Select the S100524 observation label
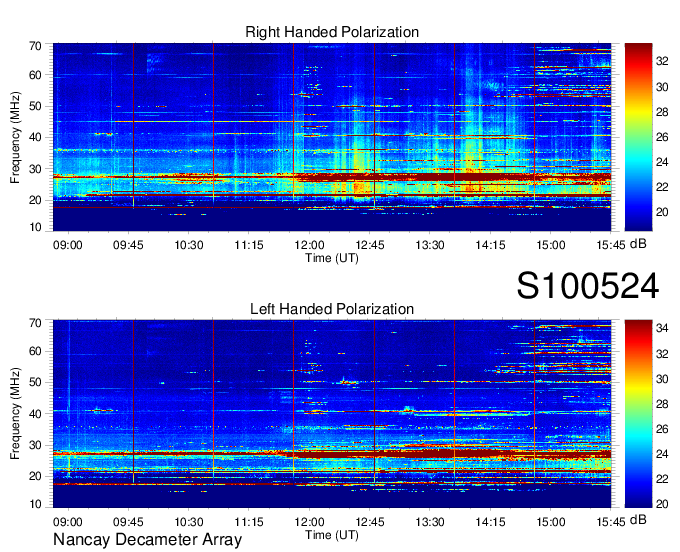 coord(588,286)
